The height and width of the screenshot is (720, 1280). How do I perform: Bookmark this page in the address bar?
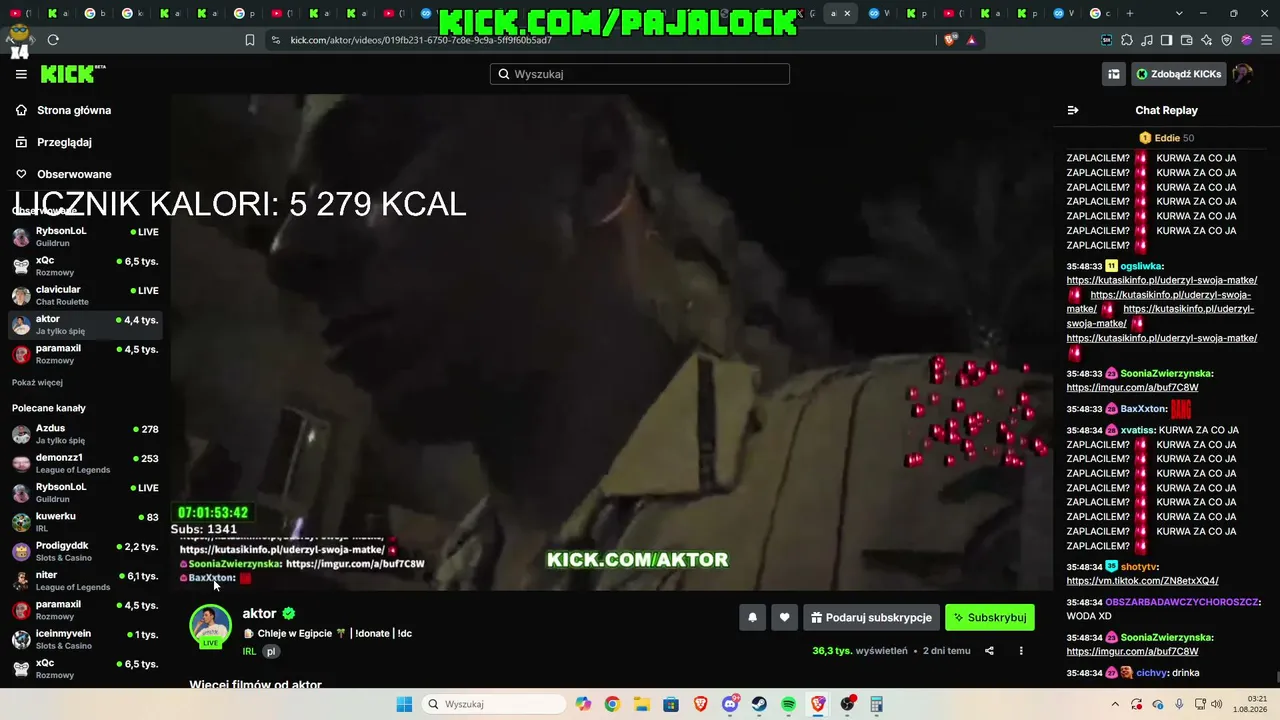click(250, 40)
